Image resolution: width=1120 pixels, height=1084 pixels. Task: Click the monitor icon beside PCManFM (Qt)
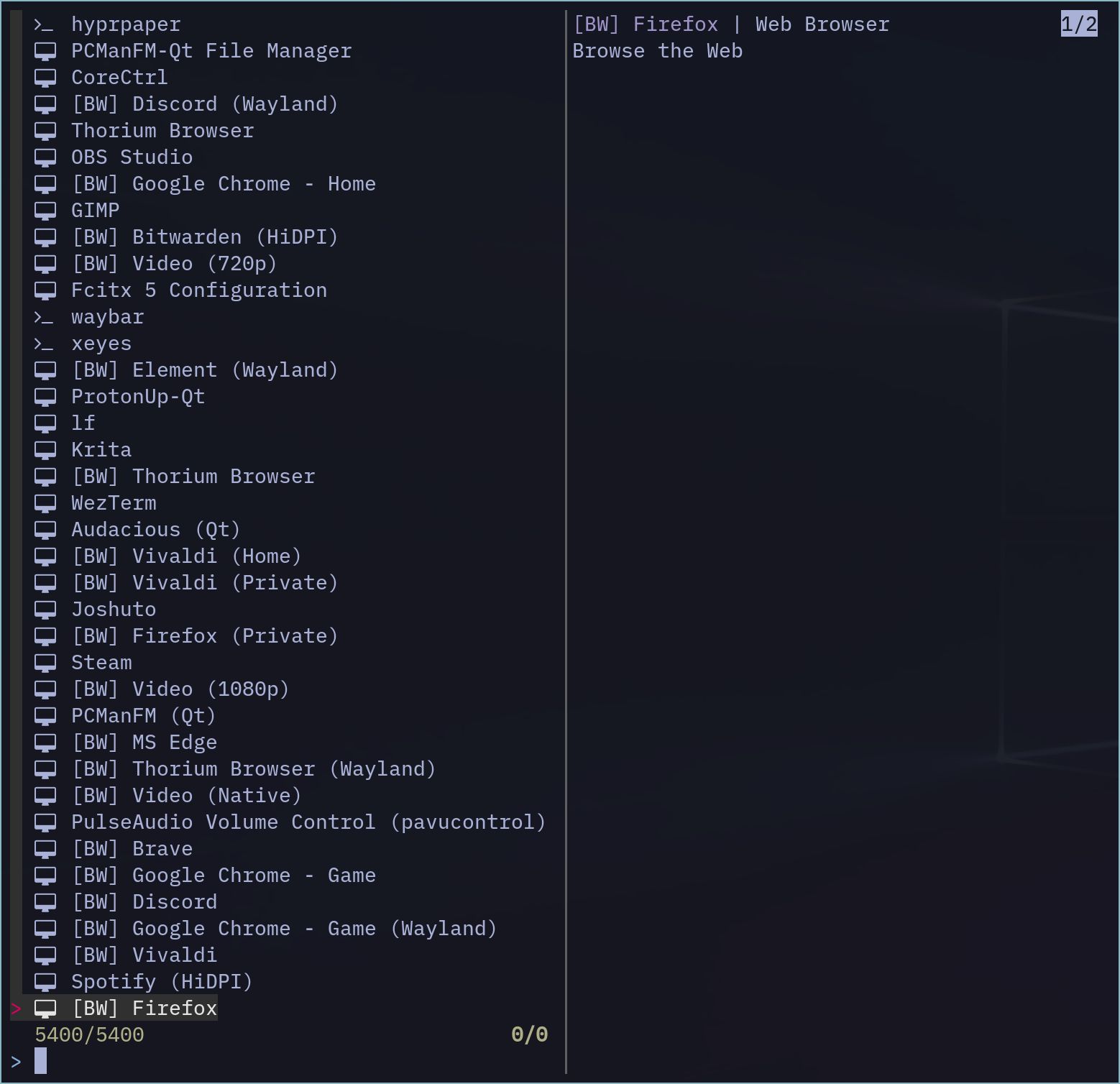(x=45, y=717)
